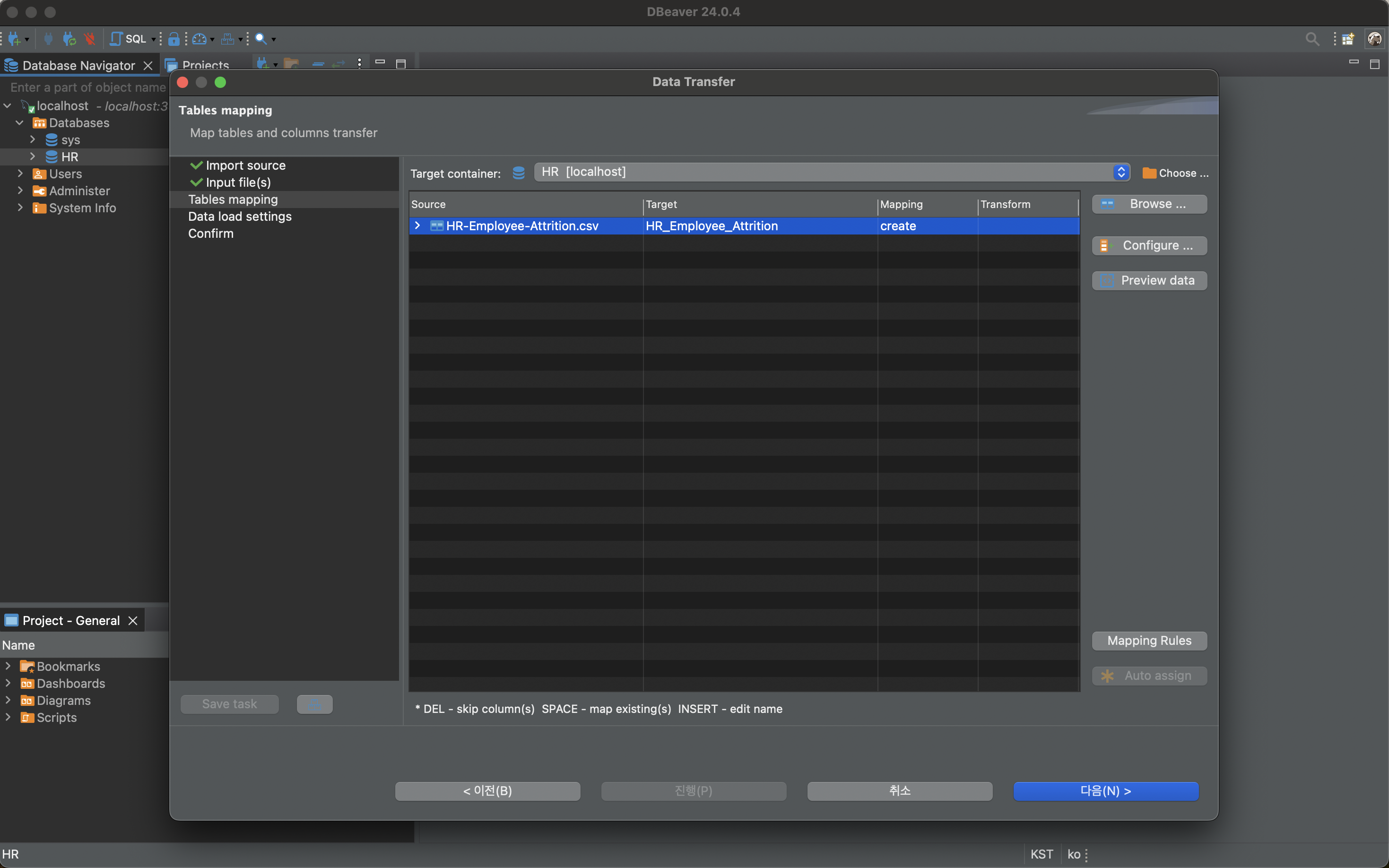Click the Configure button for mapping
This screenshot has height=868, width=1389.
1149,246
